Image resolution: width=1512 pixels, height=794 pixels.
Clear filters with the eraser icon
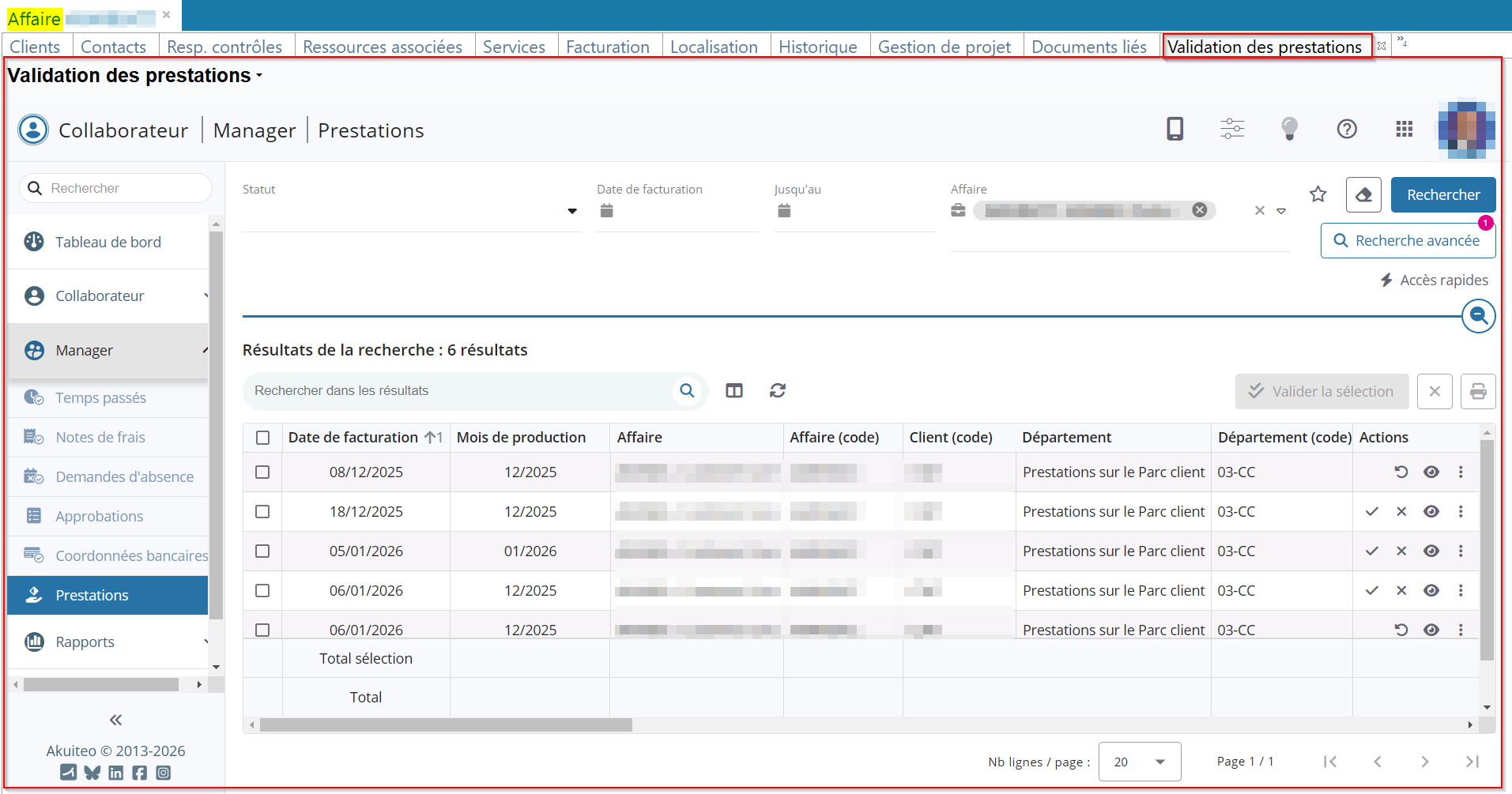click(1363, 194)
